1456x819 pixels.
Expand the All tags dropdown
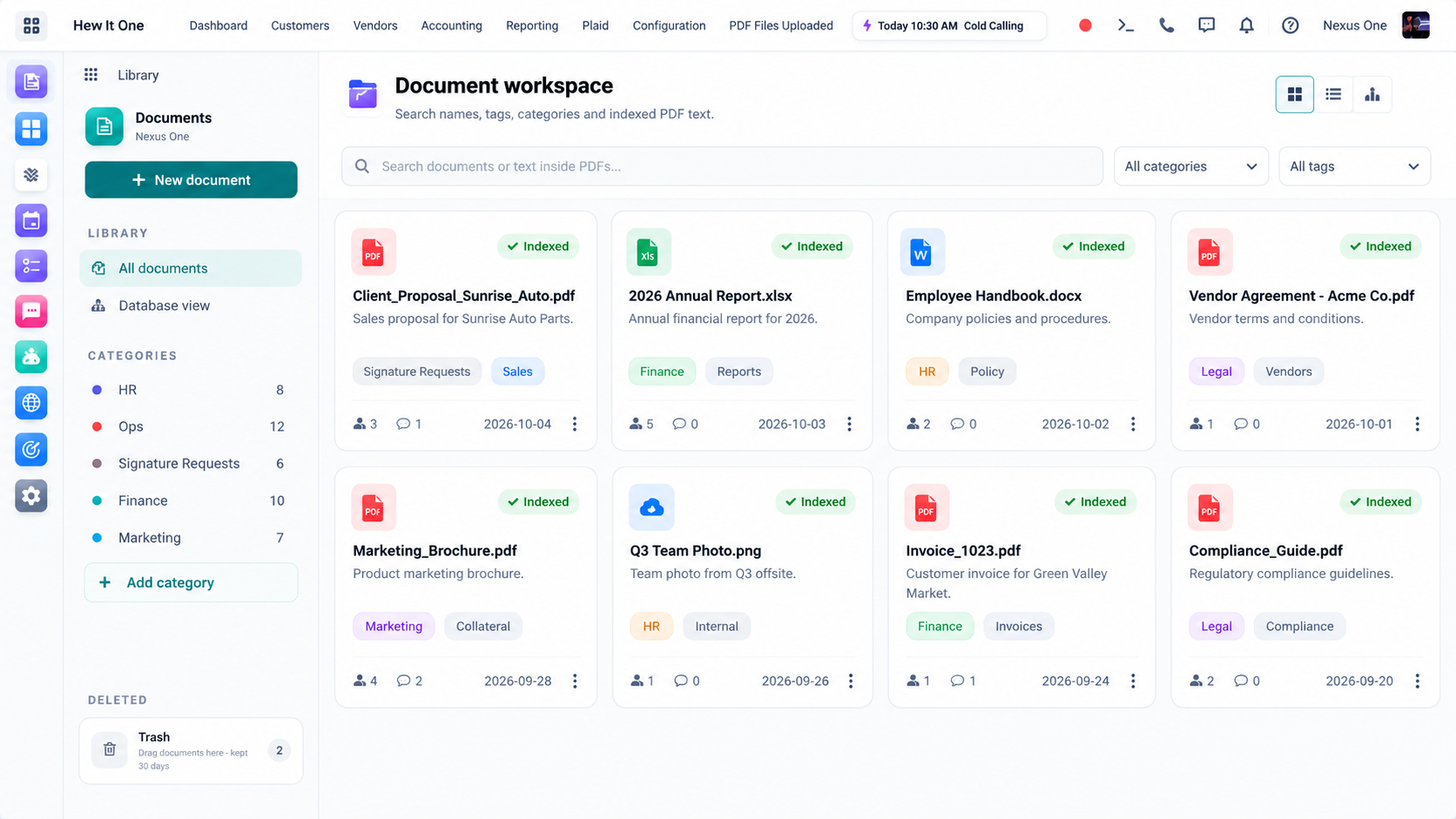coord(1354,166)
